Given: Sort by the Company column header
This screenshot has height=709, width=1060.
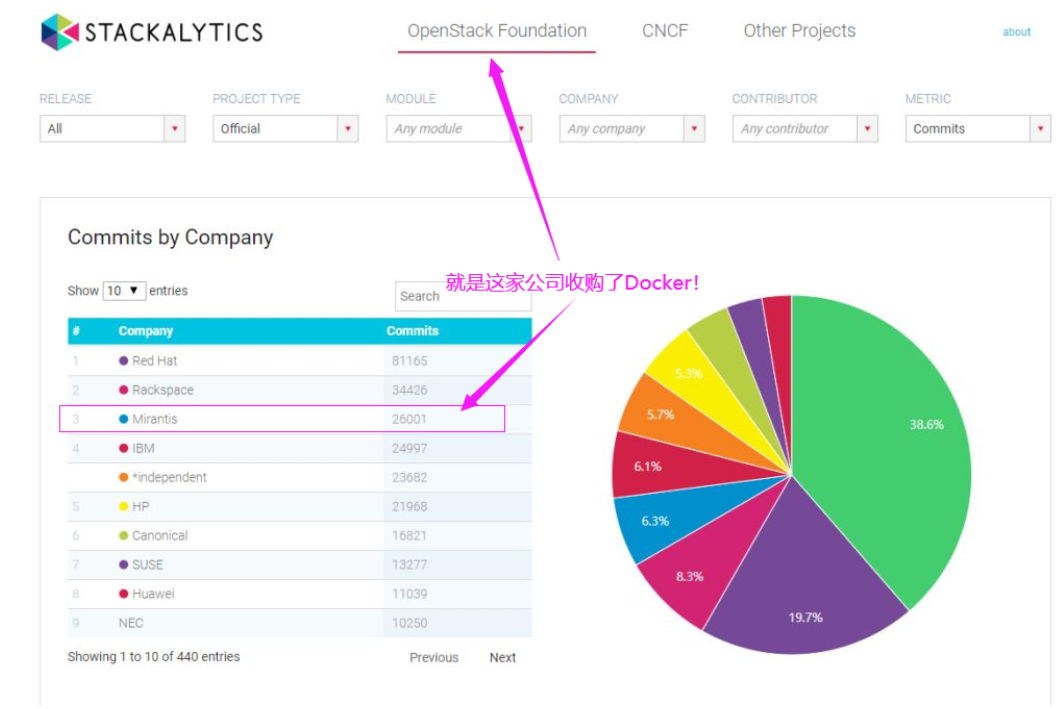Looking at the screenshot, I should tap(145, 331).
